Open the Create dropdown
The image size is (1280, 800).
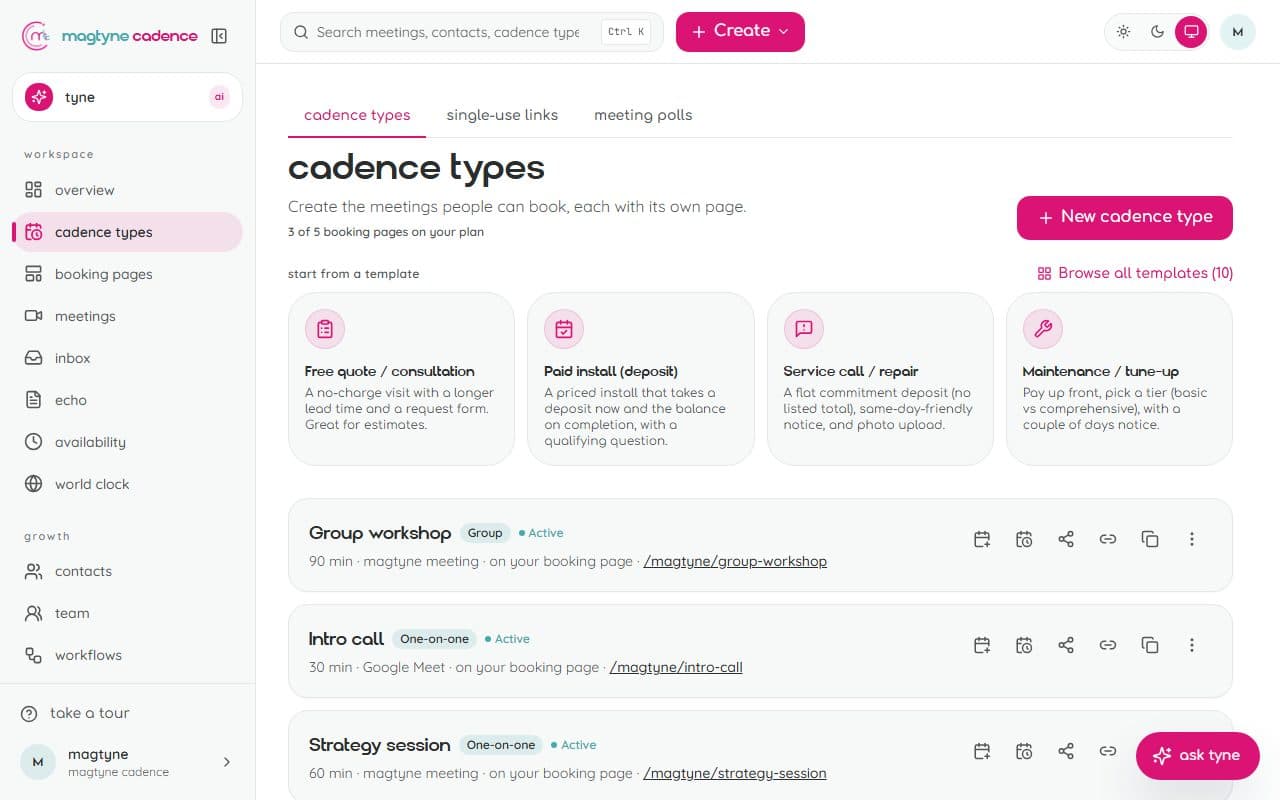740,31
